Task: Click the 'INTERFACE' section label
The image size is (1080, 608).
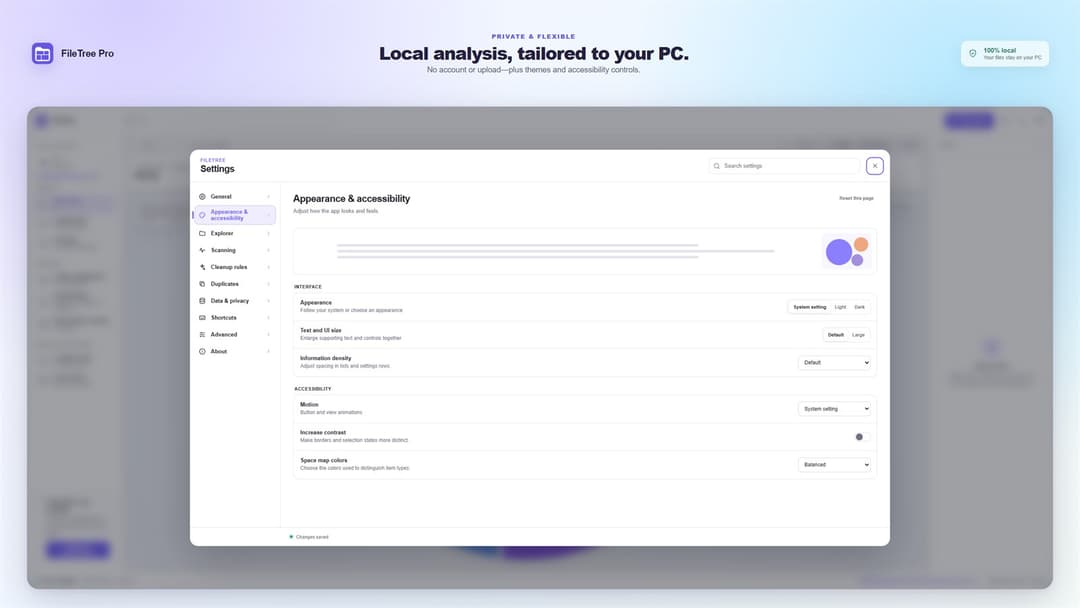Action: tap(308, 286)
